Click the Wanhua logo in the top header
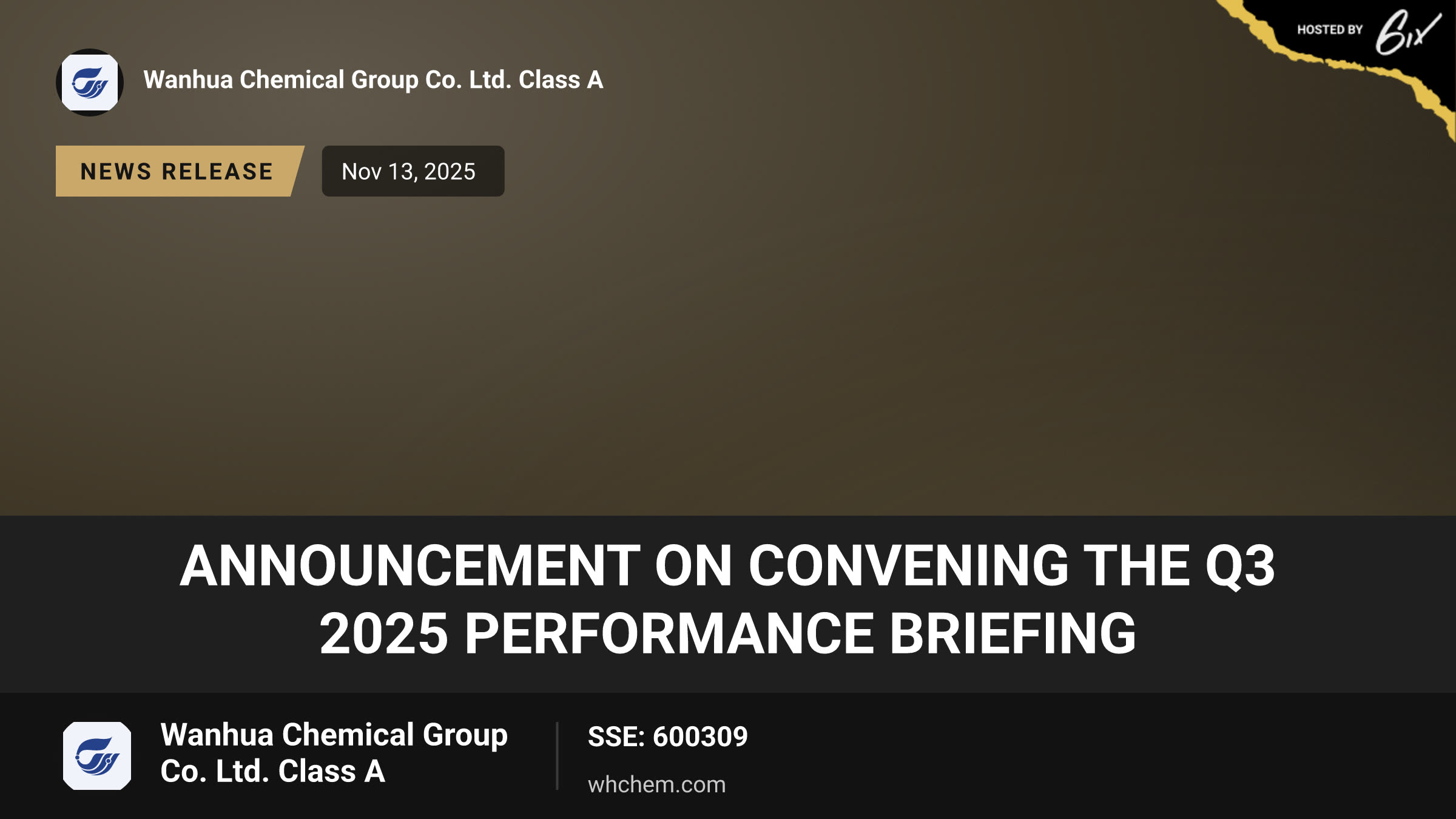Image resolution: width=1456 pixels, height=819 pixels. tap(90, 83)
